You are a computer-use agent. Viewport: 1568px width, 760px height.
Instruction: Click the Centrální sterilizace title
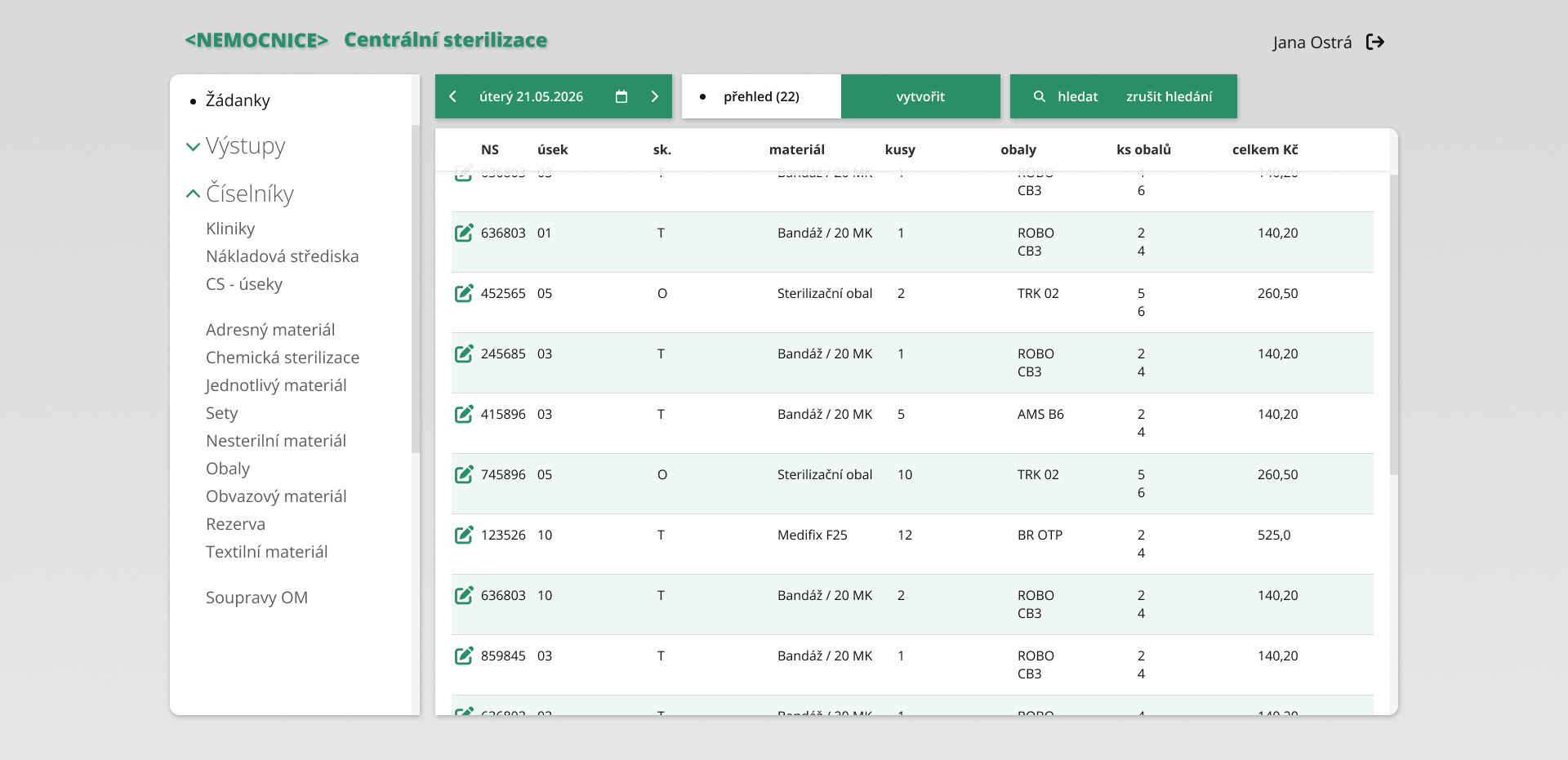coord(445,40)
